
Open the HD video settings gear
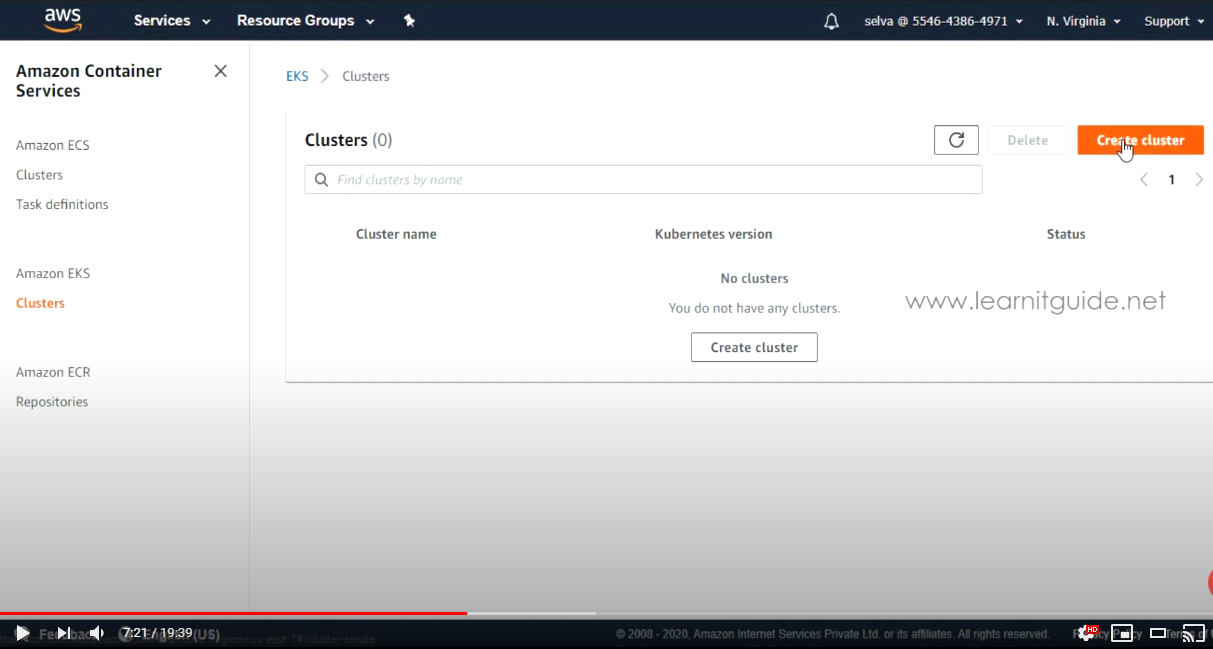pyautogui.click(x=1087, y=633)
